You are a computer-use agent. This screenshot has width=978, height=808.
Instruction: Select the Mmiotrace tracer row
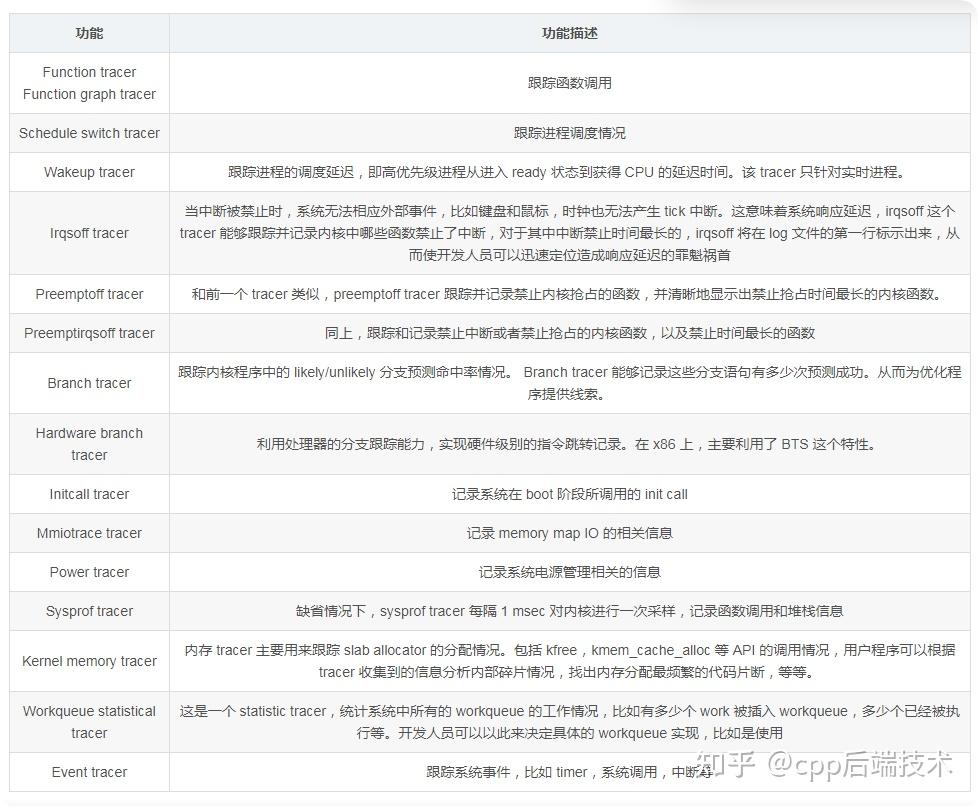[88, 533]
